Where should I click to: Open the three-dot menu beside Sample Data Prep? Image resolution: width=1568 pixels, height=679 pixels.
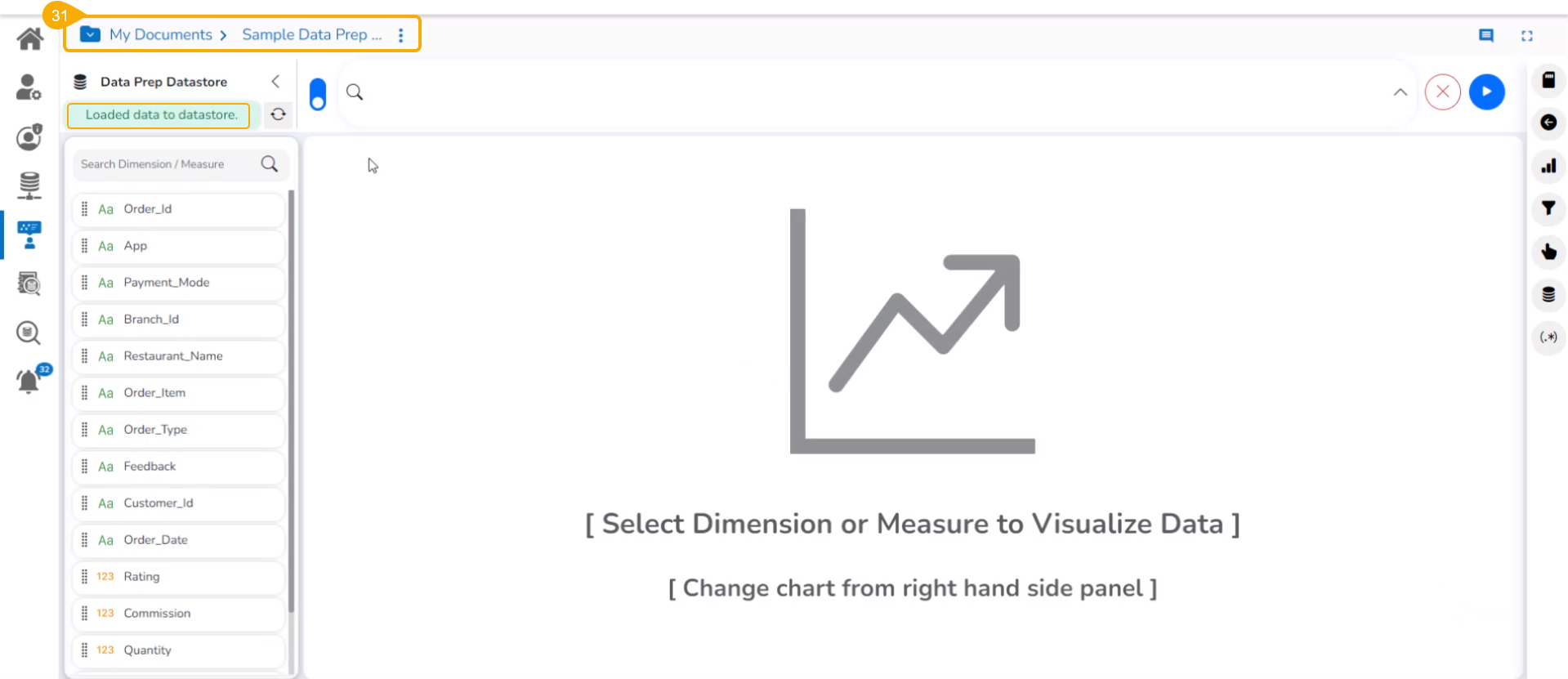[x=400, y=35]
